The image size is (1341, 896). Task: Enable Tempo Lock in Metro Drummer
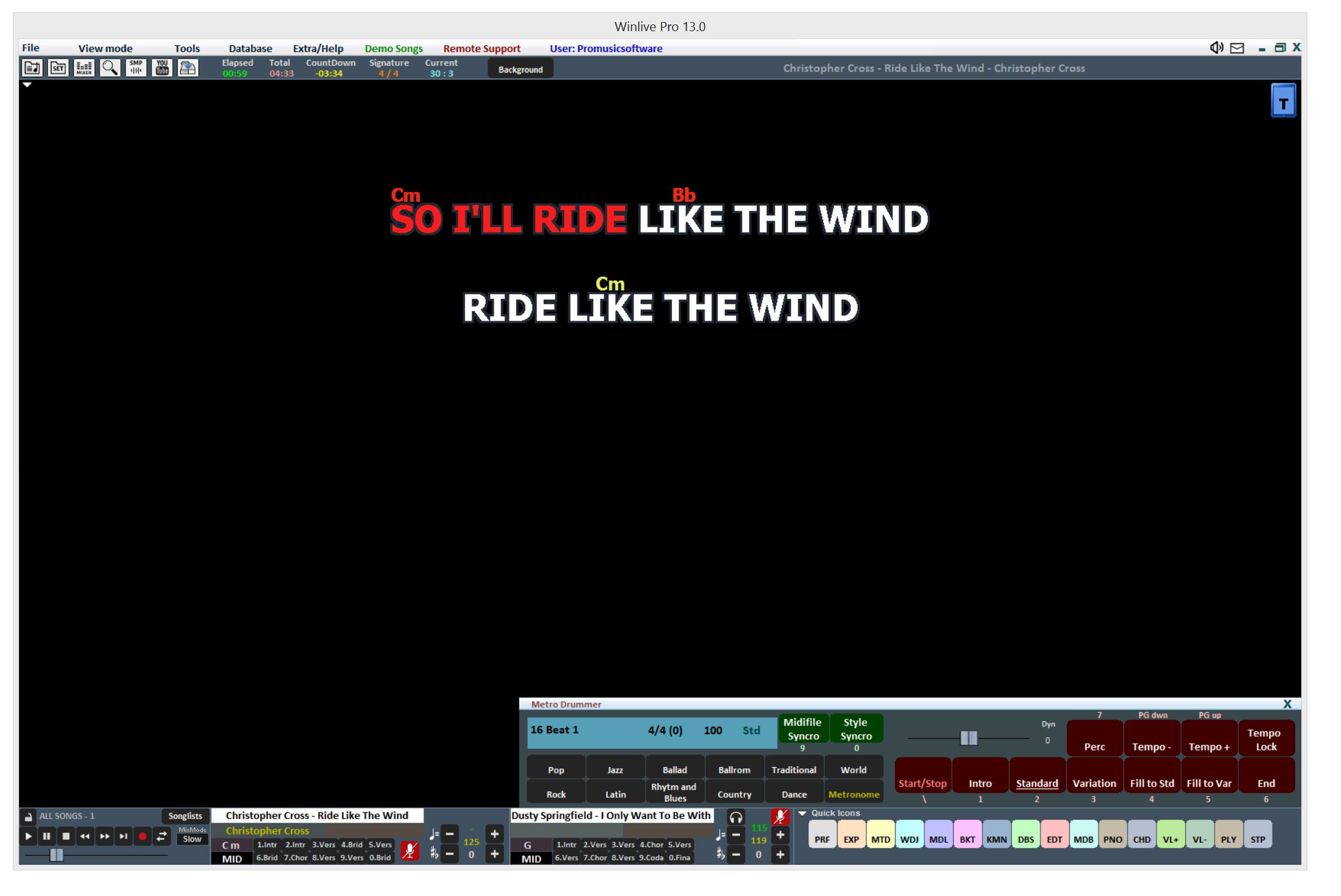[1266, 740]
